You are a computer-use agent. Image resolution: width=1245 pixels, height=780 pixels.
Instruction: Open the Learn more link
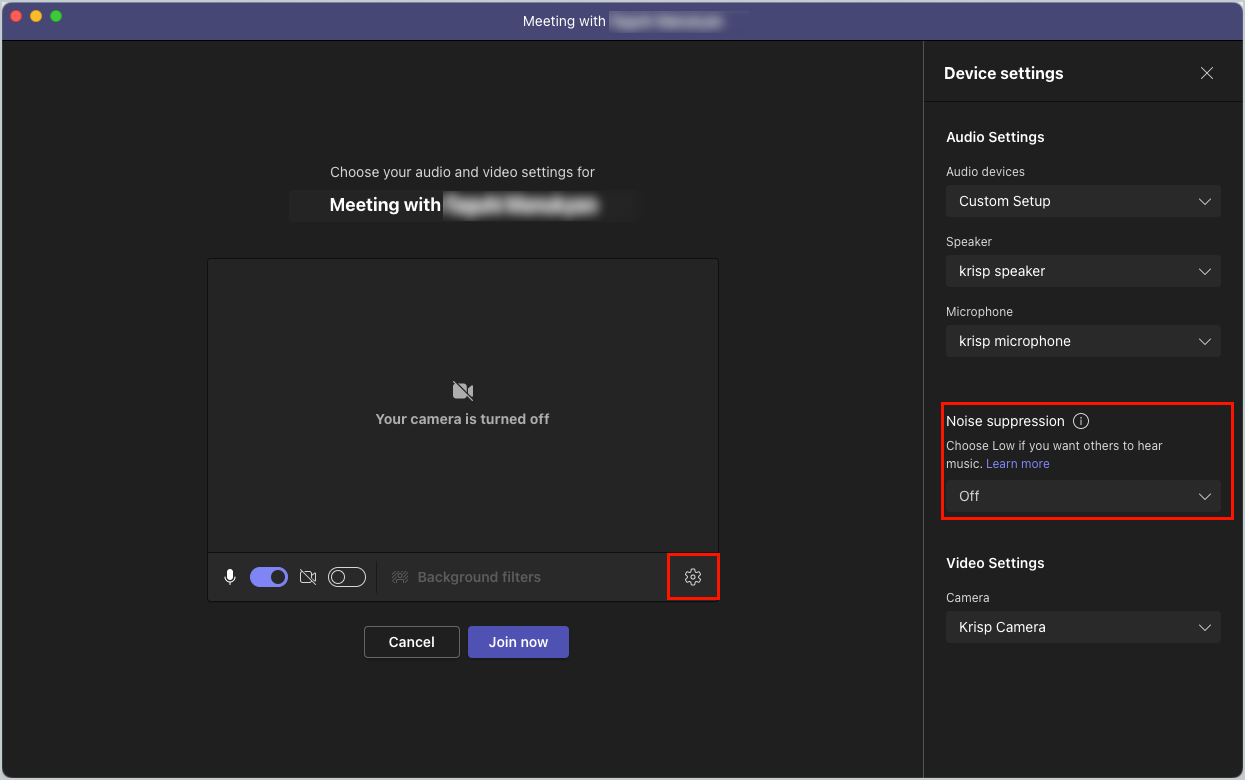tap(1017, 463)
